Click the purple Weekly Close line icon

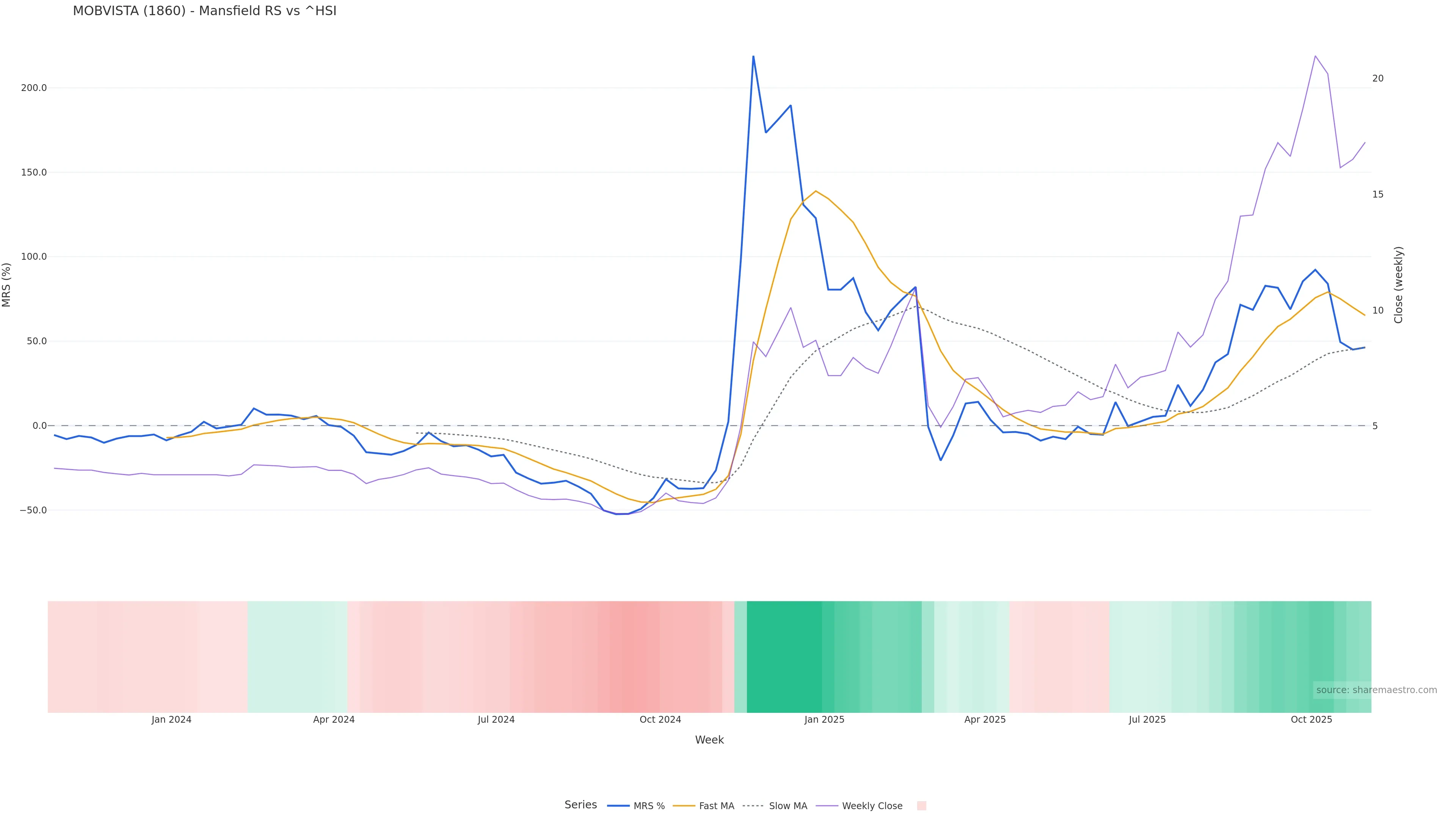coord(827,806)
